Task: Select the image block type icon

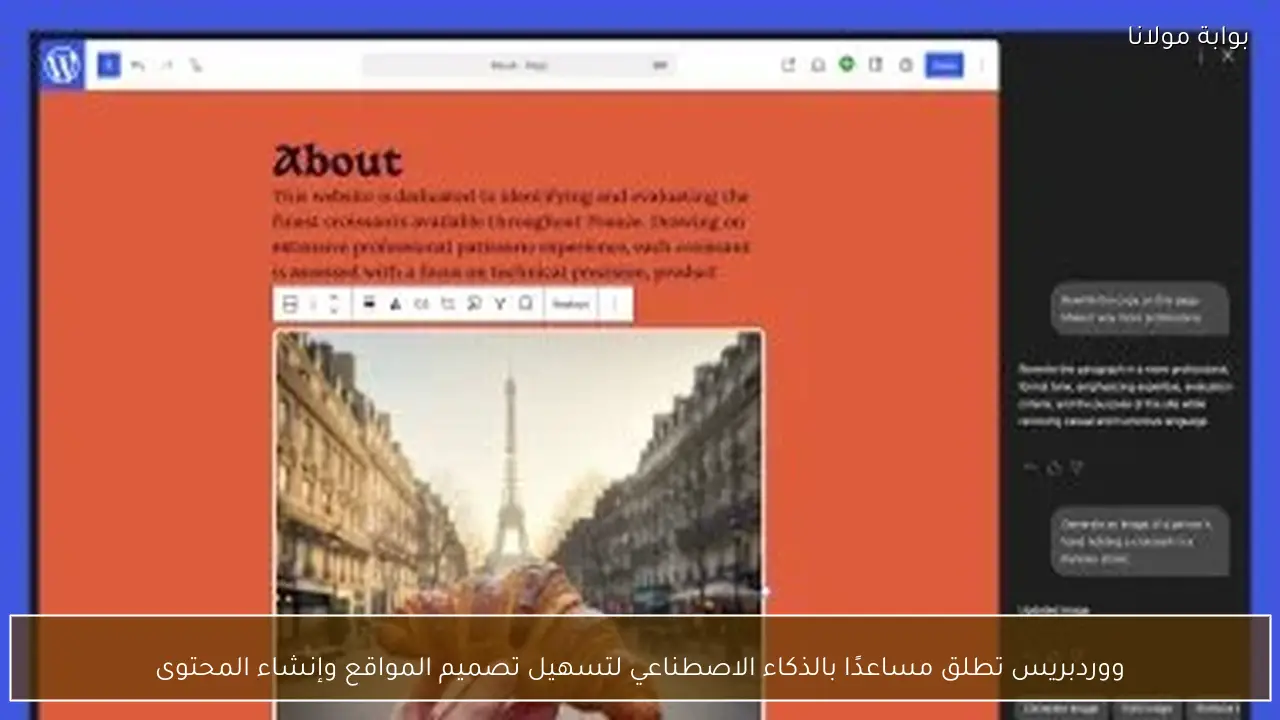Action: tap(289, 304)
